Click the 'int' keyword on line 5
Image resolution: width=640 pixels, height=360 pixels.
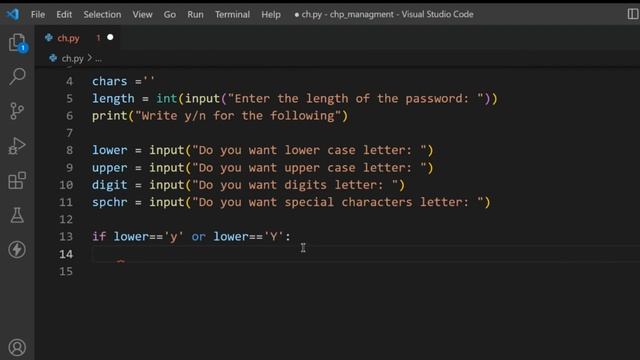[167, 98]
